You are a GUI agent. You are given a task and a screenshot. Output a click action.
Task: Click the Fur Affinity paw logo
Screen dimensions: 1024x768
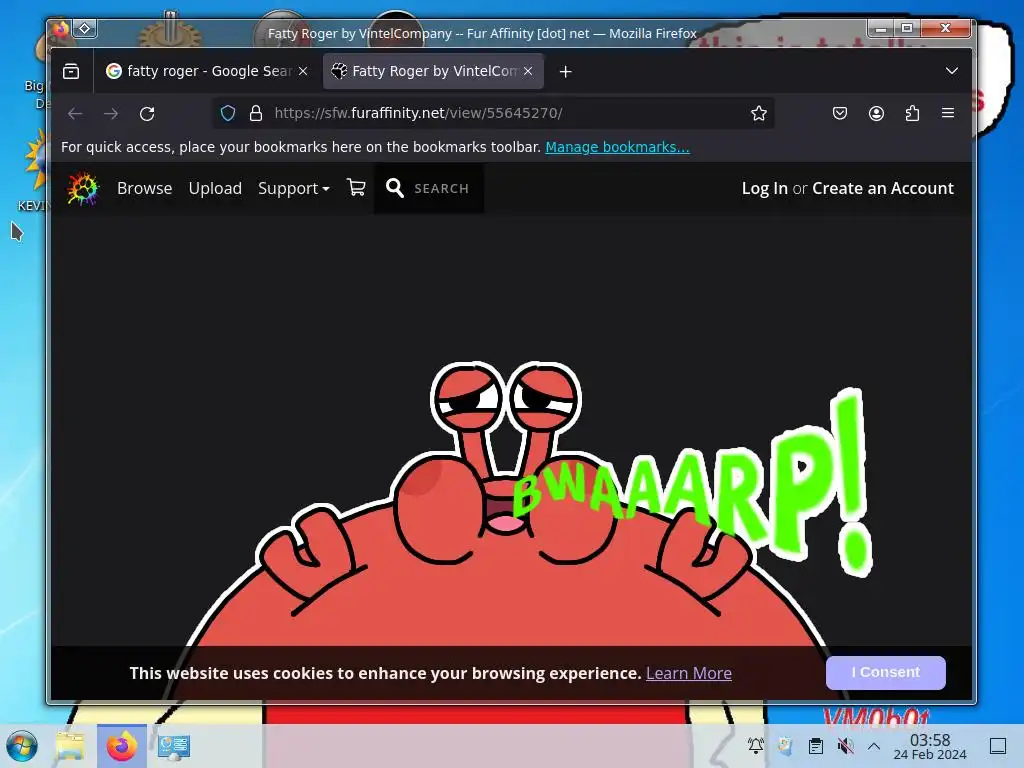[83, 189]
